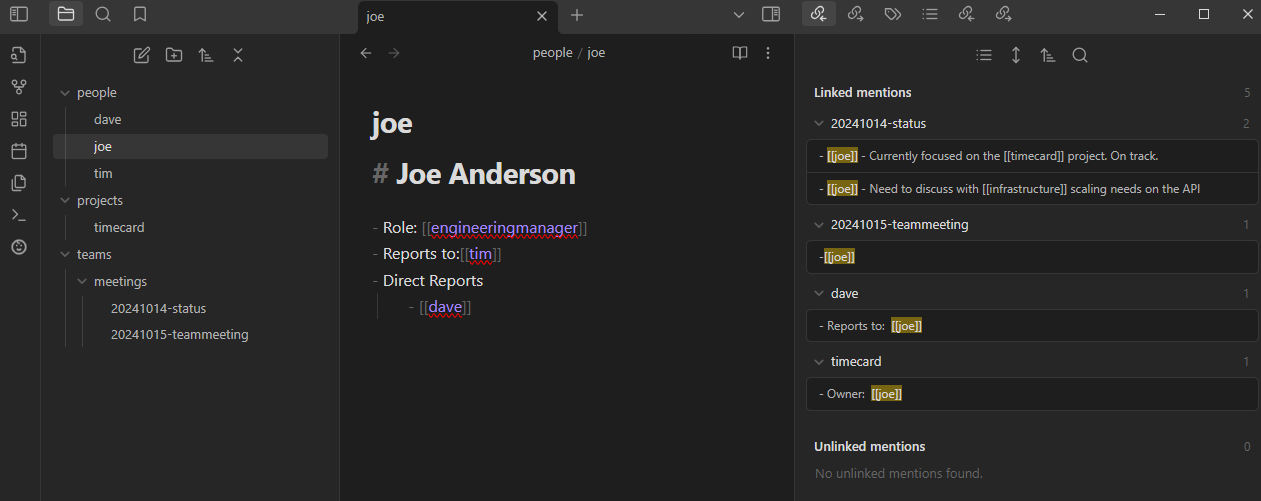
Task: Open the tags tab in right sidebar
Action: tap(893, 14)
